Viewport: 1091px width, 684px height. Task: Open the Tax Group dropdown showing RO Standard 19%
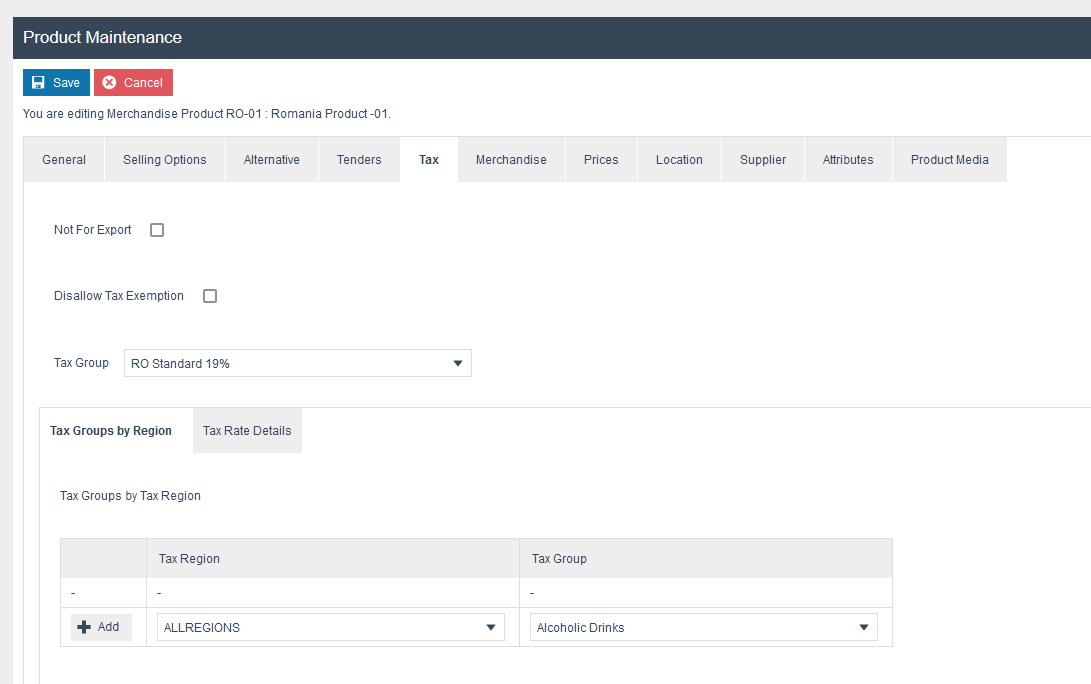point(298,363)
